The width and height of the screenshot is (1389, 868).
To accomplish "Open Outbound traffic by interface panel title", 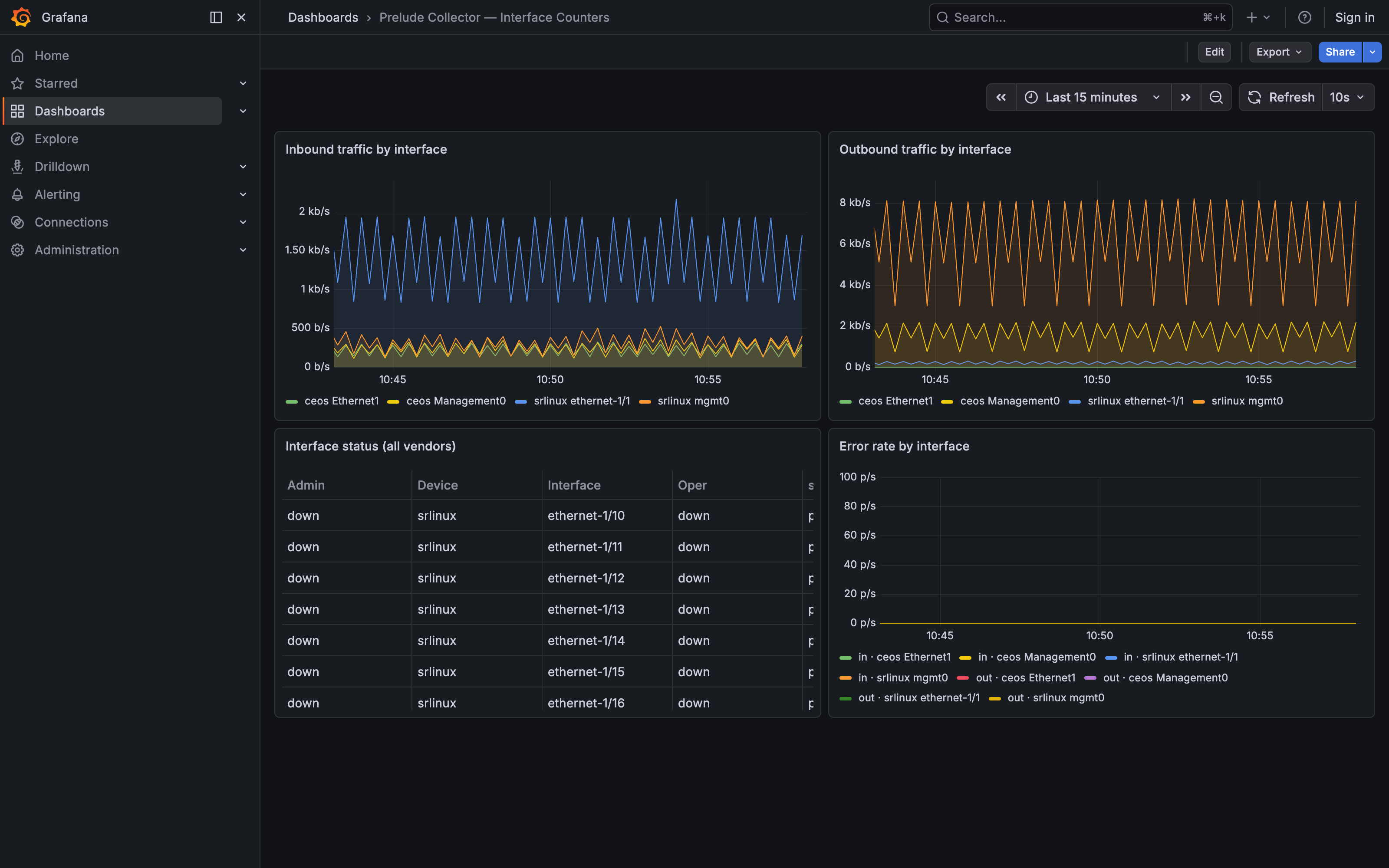I will [925, 149].
